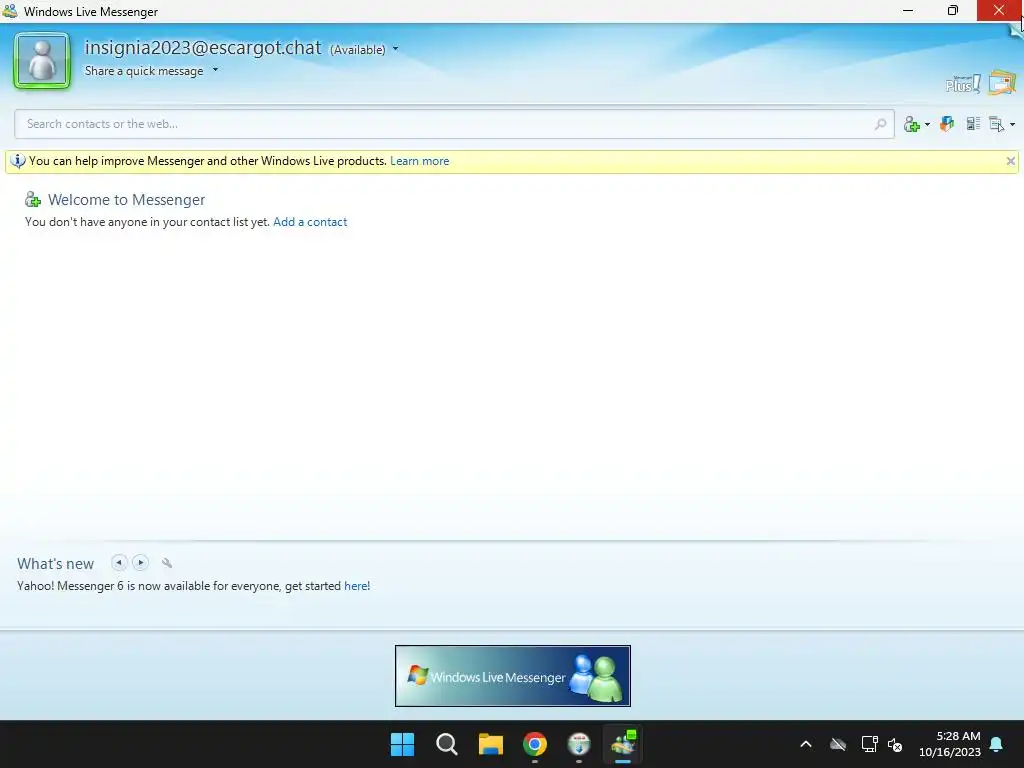1024x768 pixels.
Task: Restore down the Messenger window
Action: pos(953,10)
